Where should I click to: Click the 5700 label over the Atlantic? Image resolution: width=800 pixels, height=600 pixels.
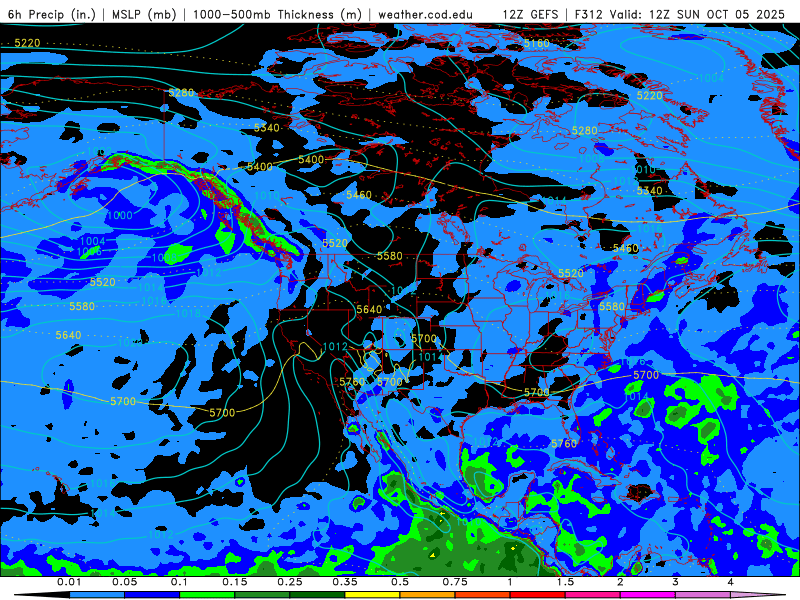point(646,375)
